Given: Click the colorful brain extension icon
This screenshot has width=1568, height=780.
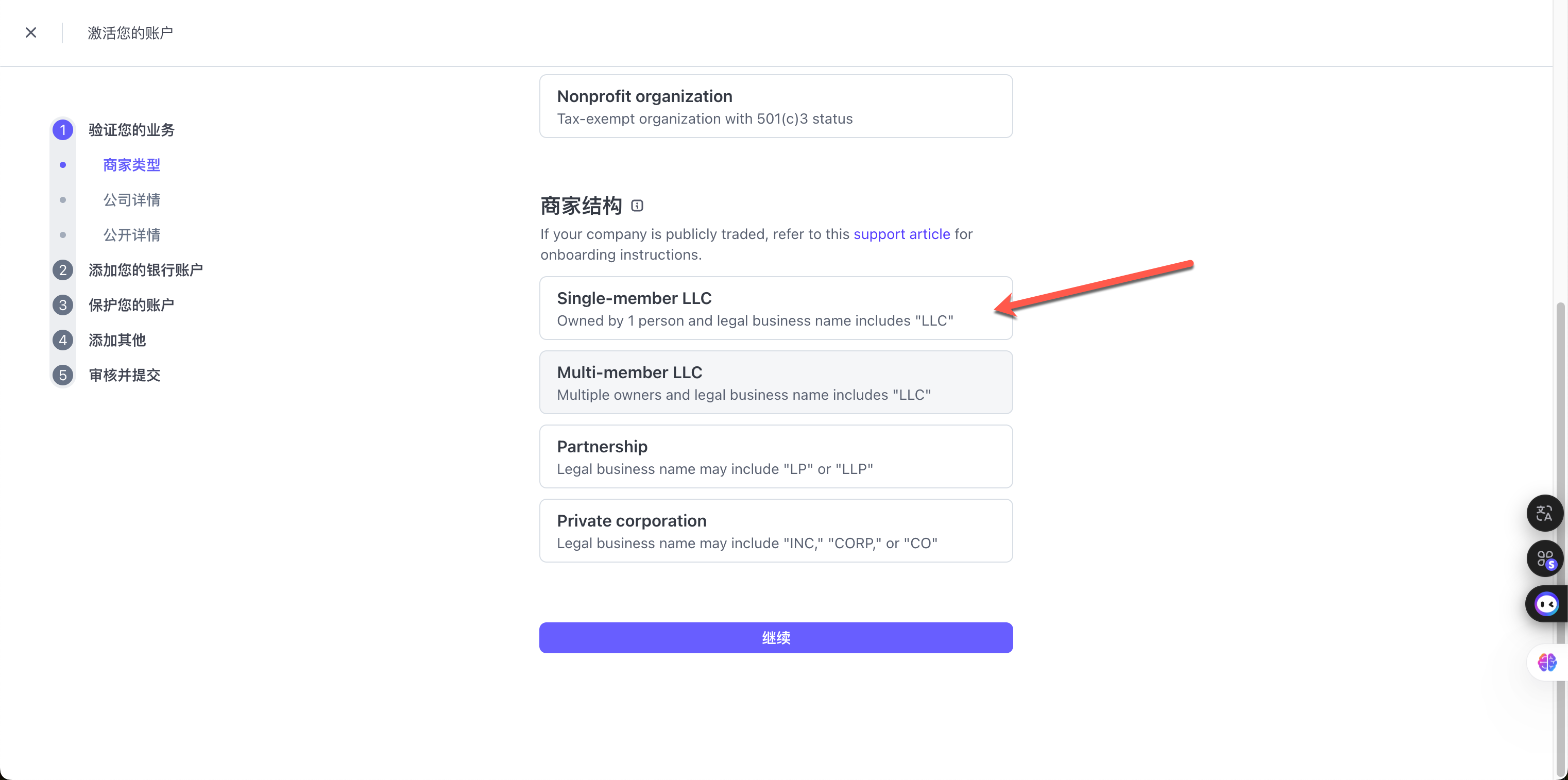Looking at the screenshot, I should (x=1547, y=662).
